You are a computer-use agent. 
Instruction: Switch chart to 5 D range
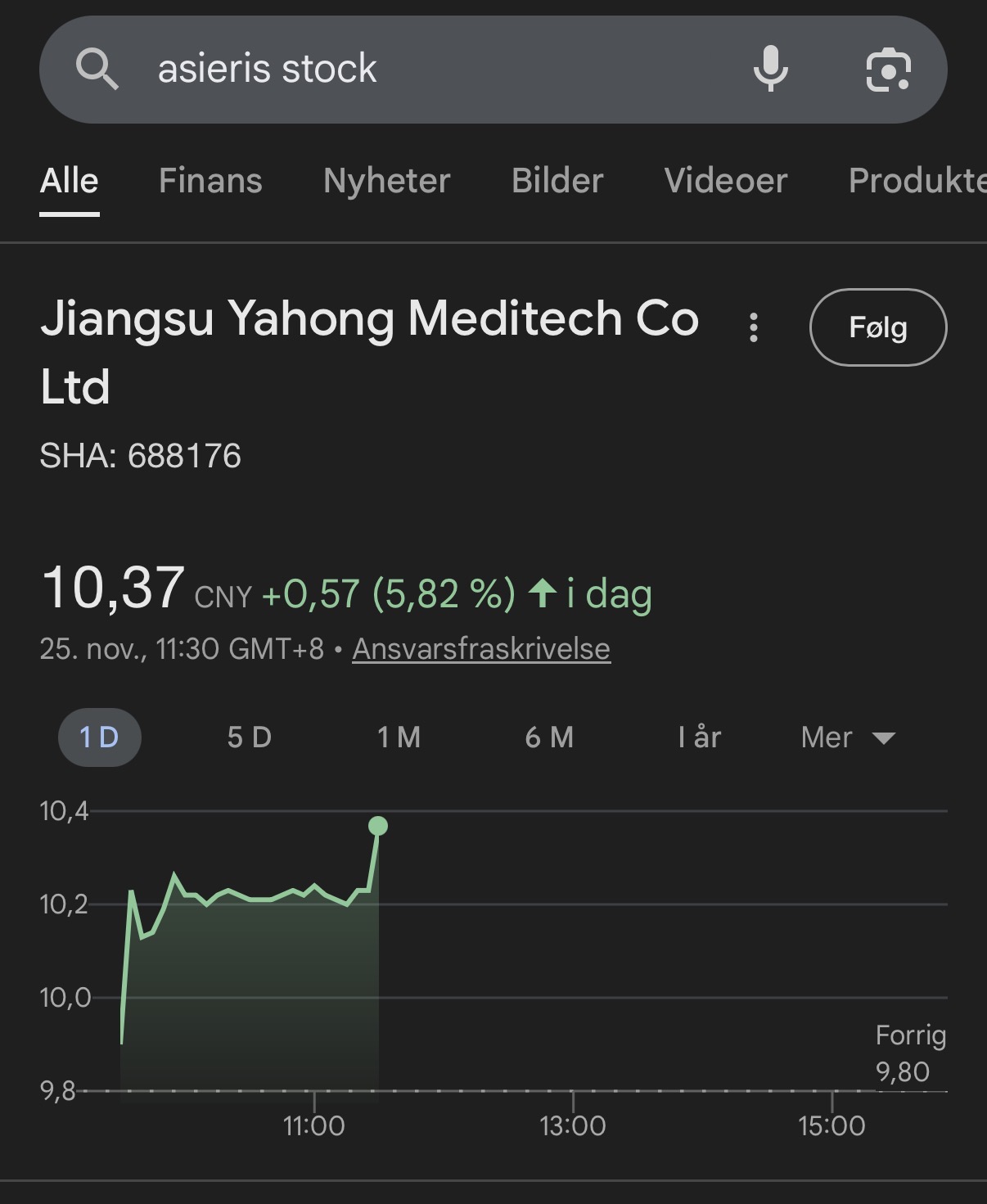250,737
